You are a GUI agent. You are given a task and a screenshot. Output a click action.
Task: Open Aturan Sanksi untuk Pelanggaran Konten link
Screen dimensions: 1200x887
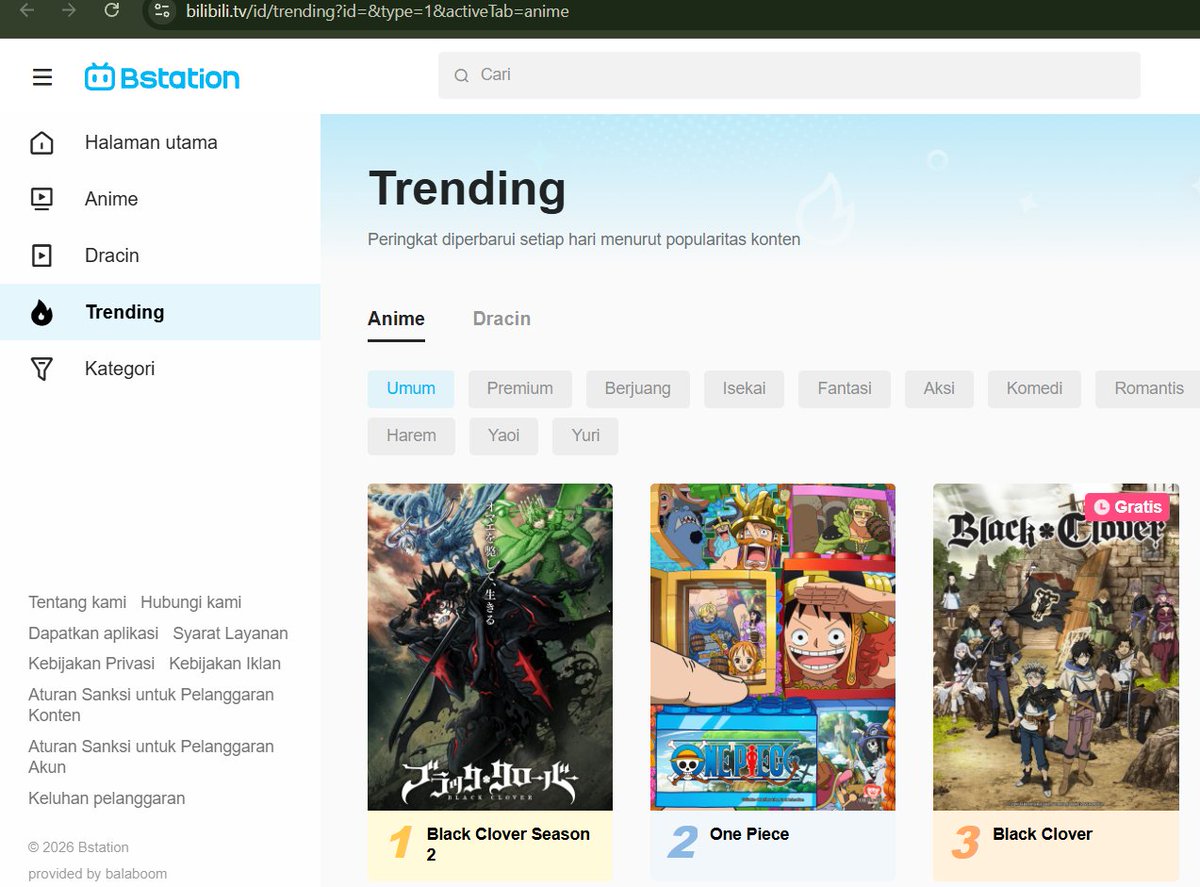[x=151, y=705]
